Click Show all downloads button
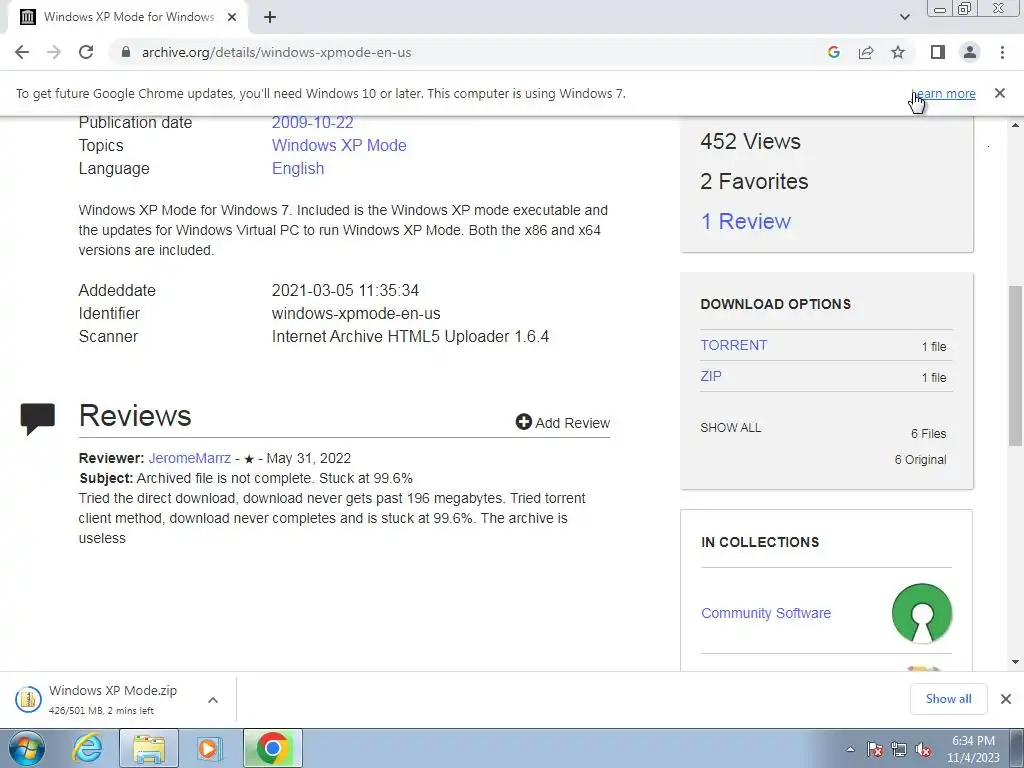Viewport: 1024px width, 768px height. click(x=948, y=699)
